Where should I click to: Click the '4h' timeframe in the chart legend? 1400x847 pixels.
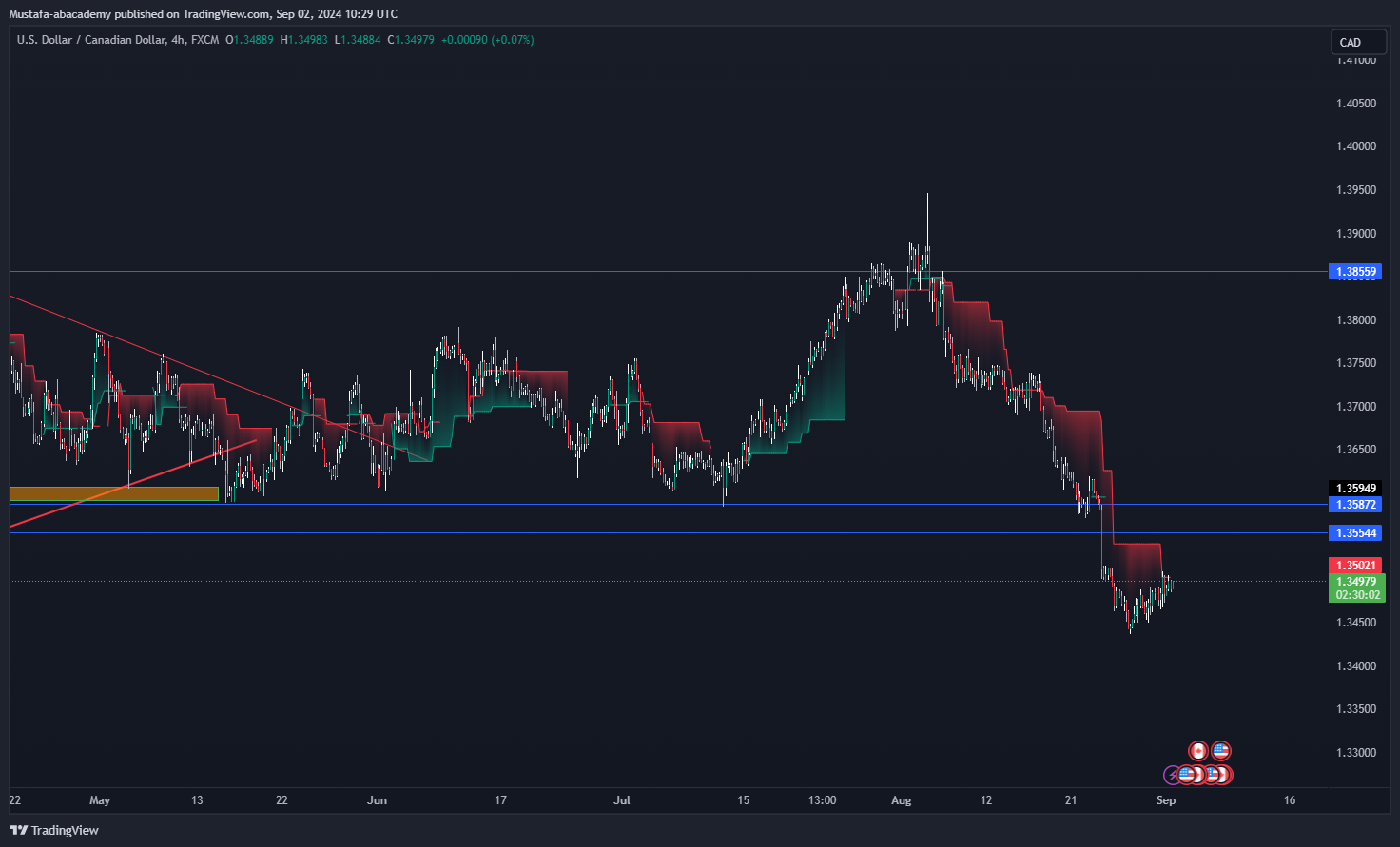(x=178, y=40)
